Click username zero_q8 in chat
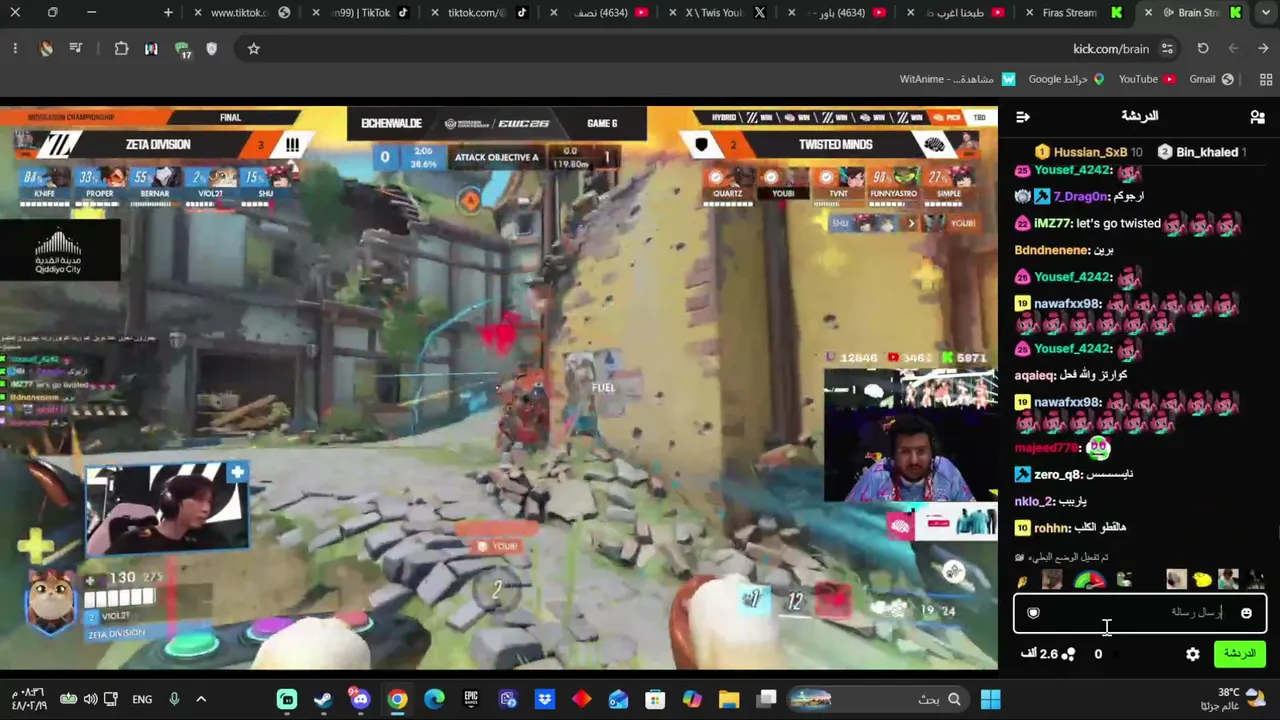1280x720 pixels. [x=1057, y=475]
